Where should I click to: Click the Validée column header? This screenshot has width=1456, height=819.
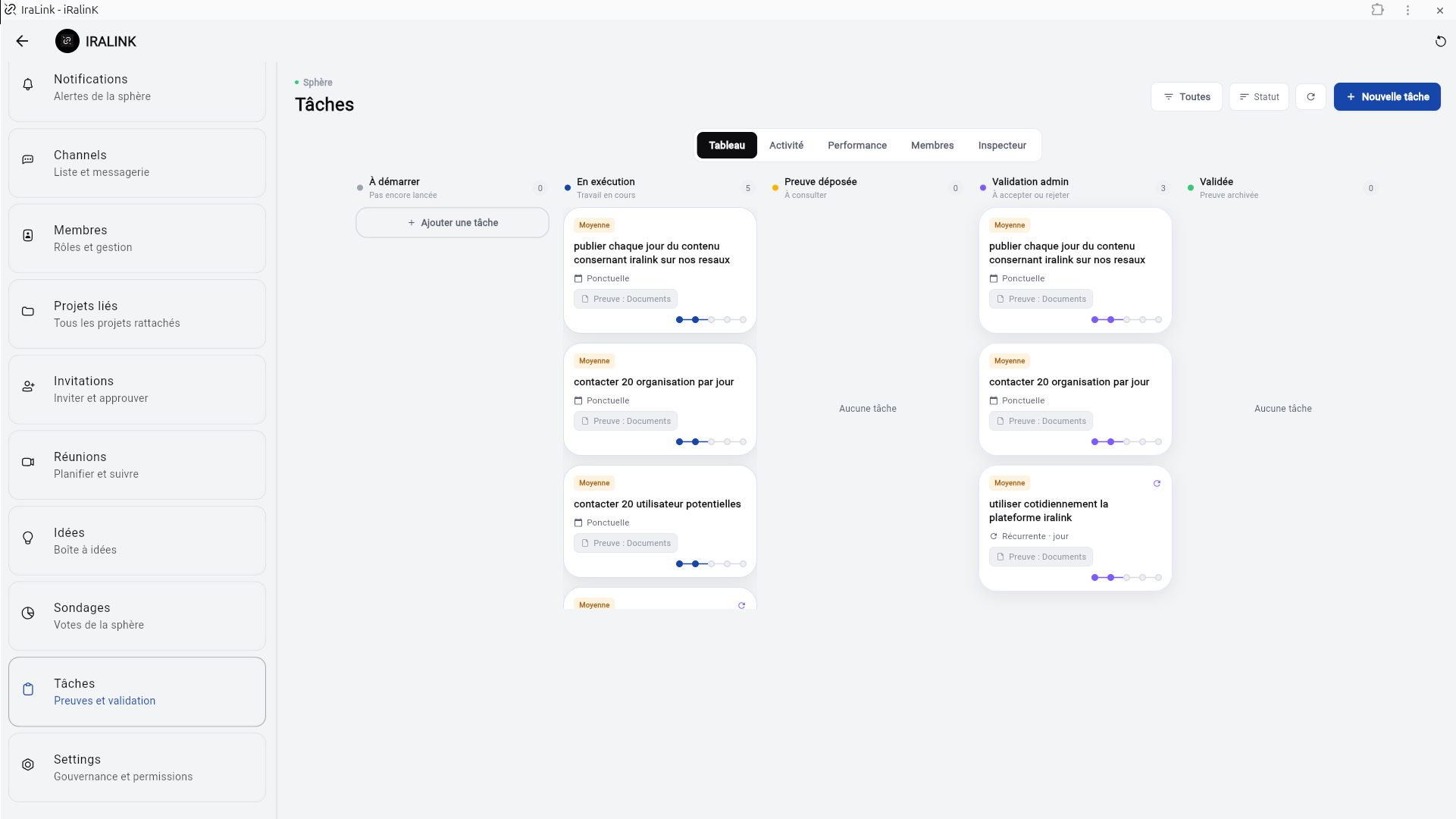click(1283, 188)
